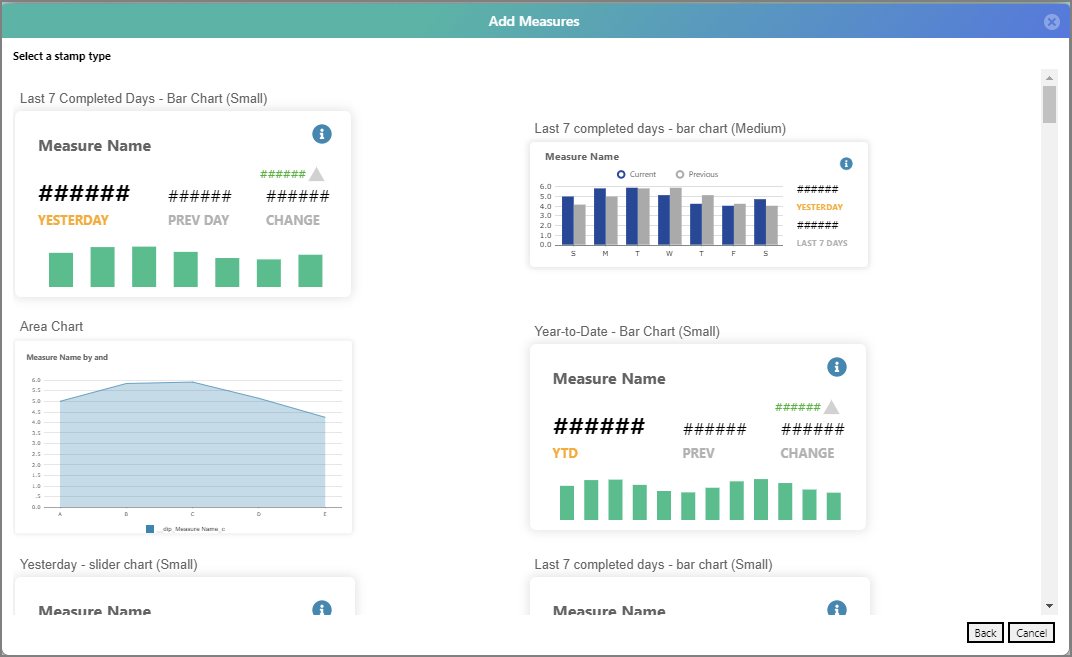Click change triangle indicator on Year-to-Date card
This screenshot has width=1072, height=657.
click(831, 407)
